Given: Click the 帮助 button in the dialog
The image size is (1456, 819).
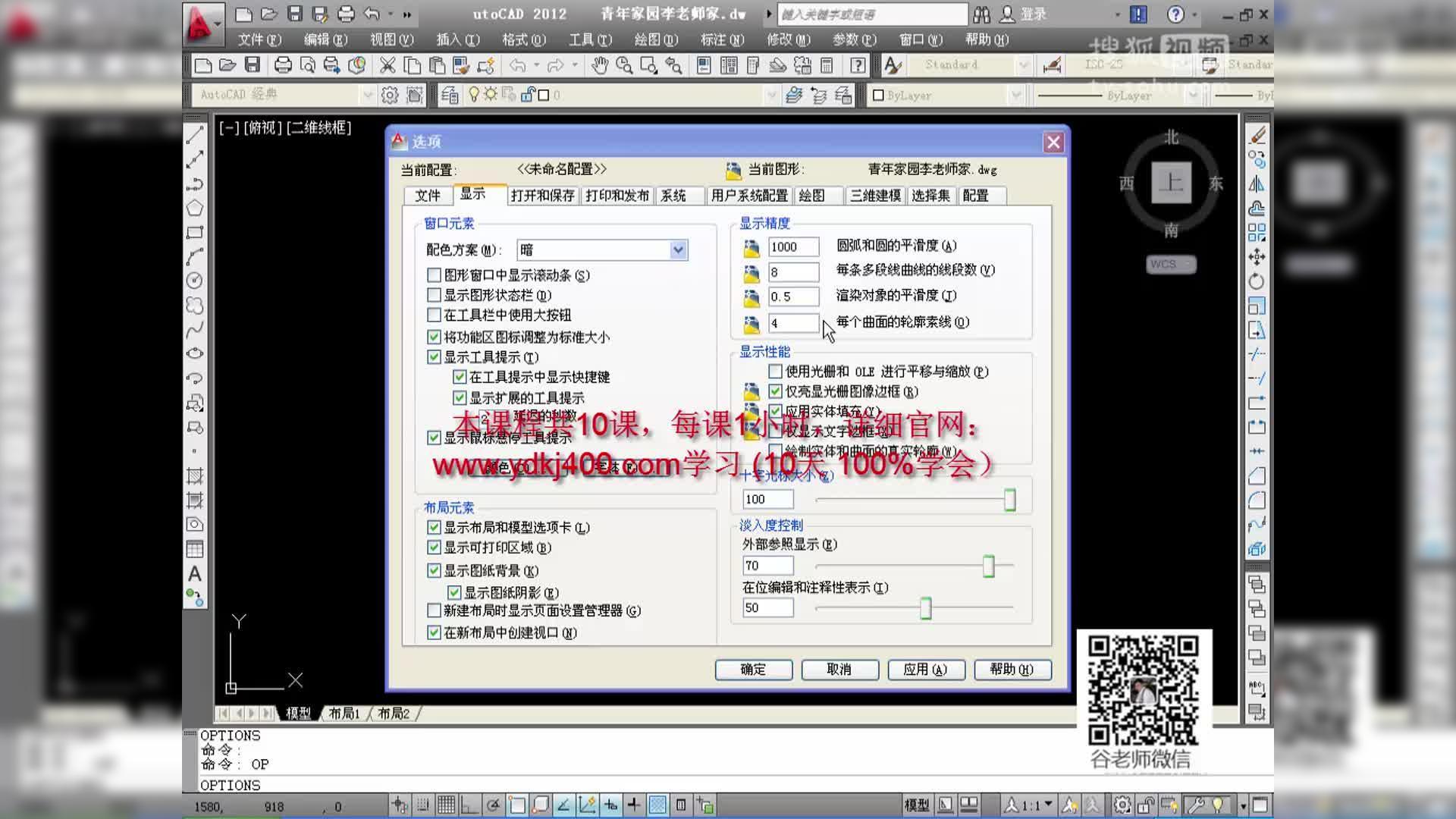Looking at the screenshot, I should click(1012, 670).
